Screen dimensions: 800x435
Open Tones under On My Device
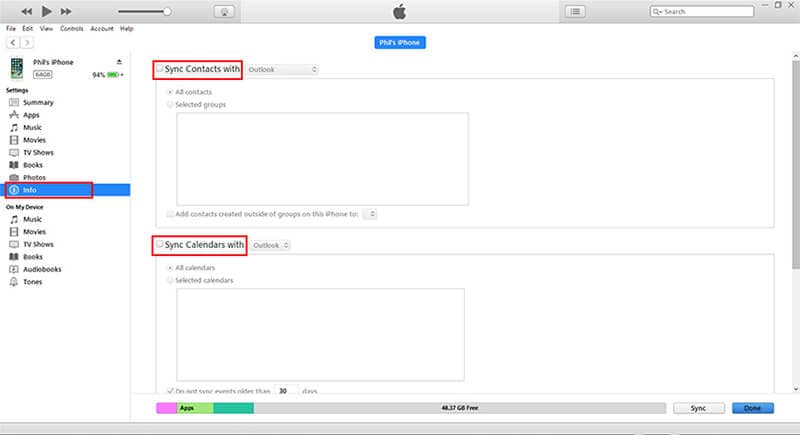point(32,282)
